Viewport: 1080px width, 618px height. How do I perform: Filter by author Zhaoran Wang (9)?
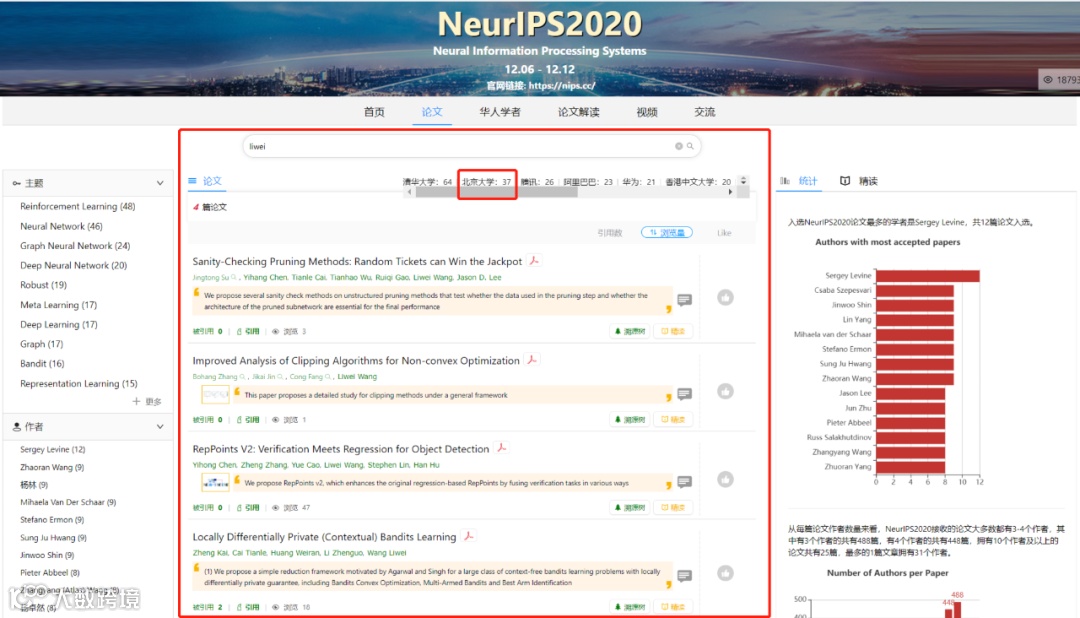[x=52, y=467]
